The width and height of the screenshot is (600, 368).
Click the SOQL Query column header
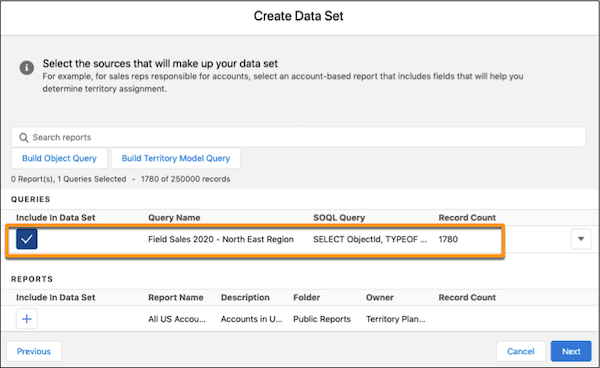tap(339, 218)
